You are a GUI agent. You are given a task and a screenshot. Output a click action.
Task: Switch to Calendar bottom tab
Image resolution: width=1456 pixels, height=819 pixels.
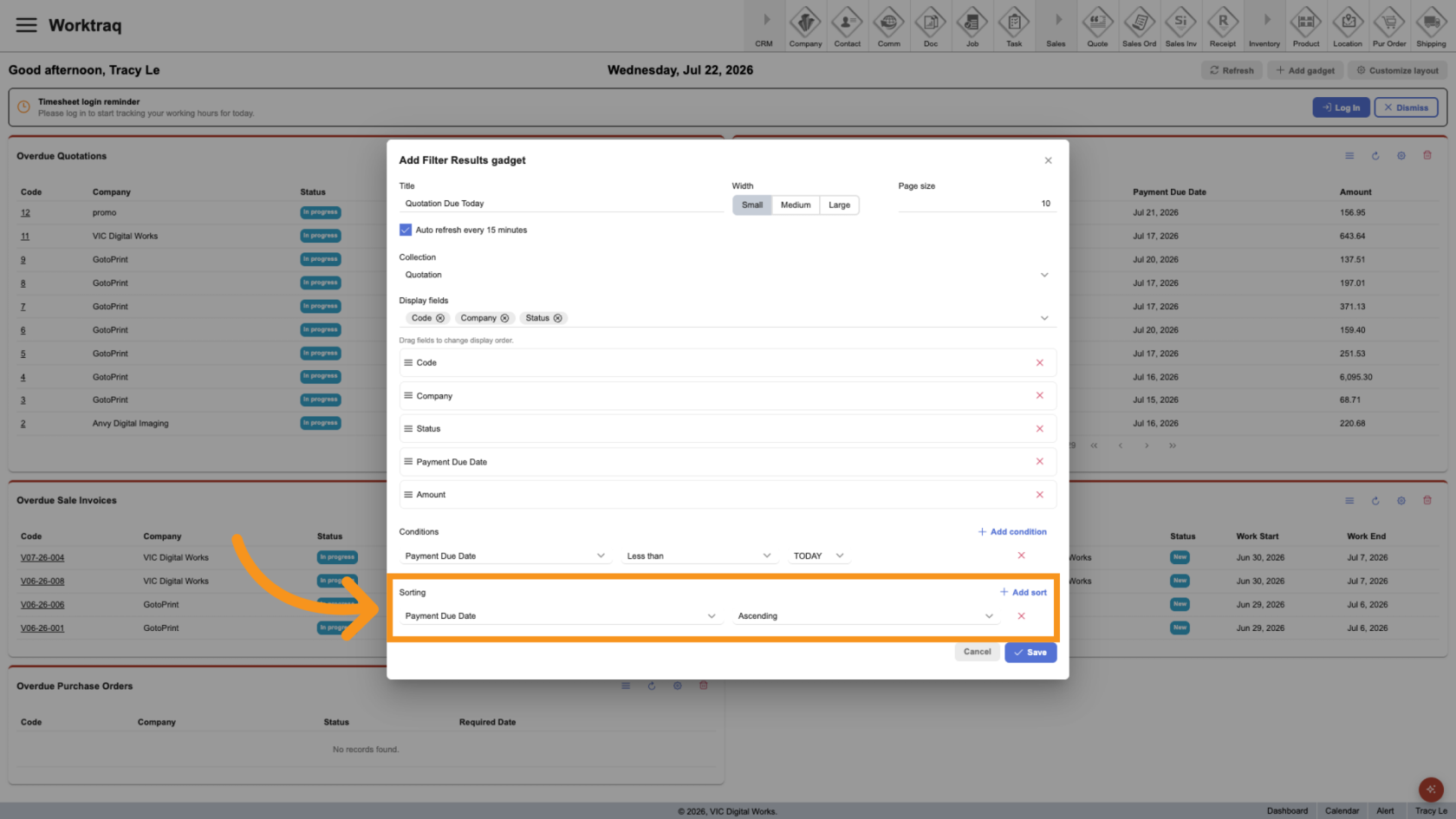[x=1342, y=811]
